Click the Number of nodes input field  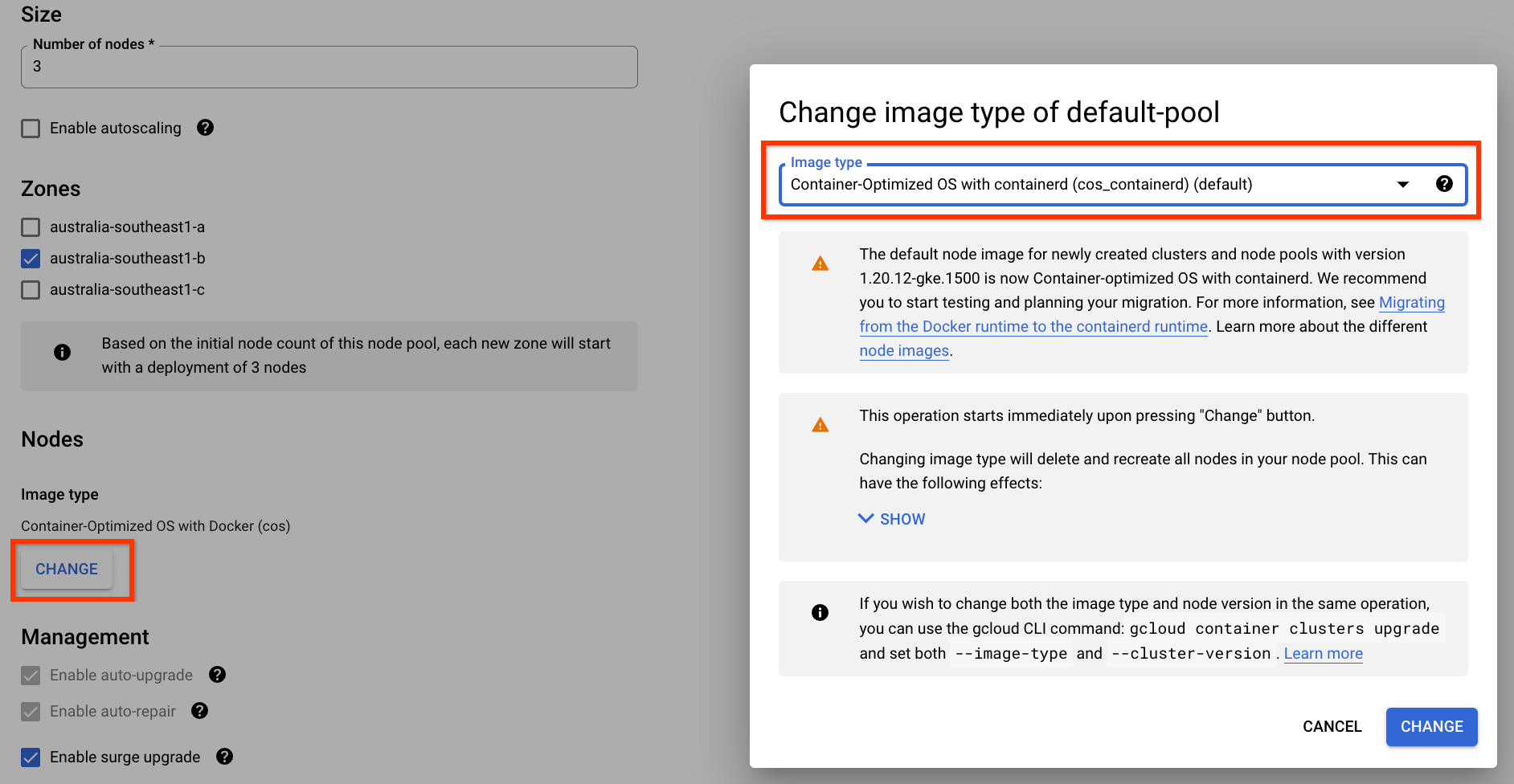[329, 67]
